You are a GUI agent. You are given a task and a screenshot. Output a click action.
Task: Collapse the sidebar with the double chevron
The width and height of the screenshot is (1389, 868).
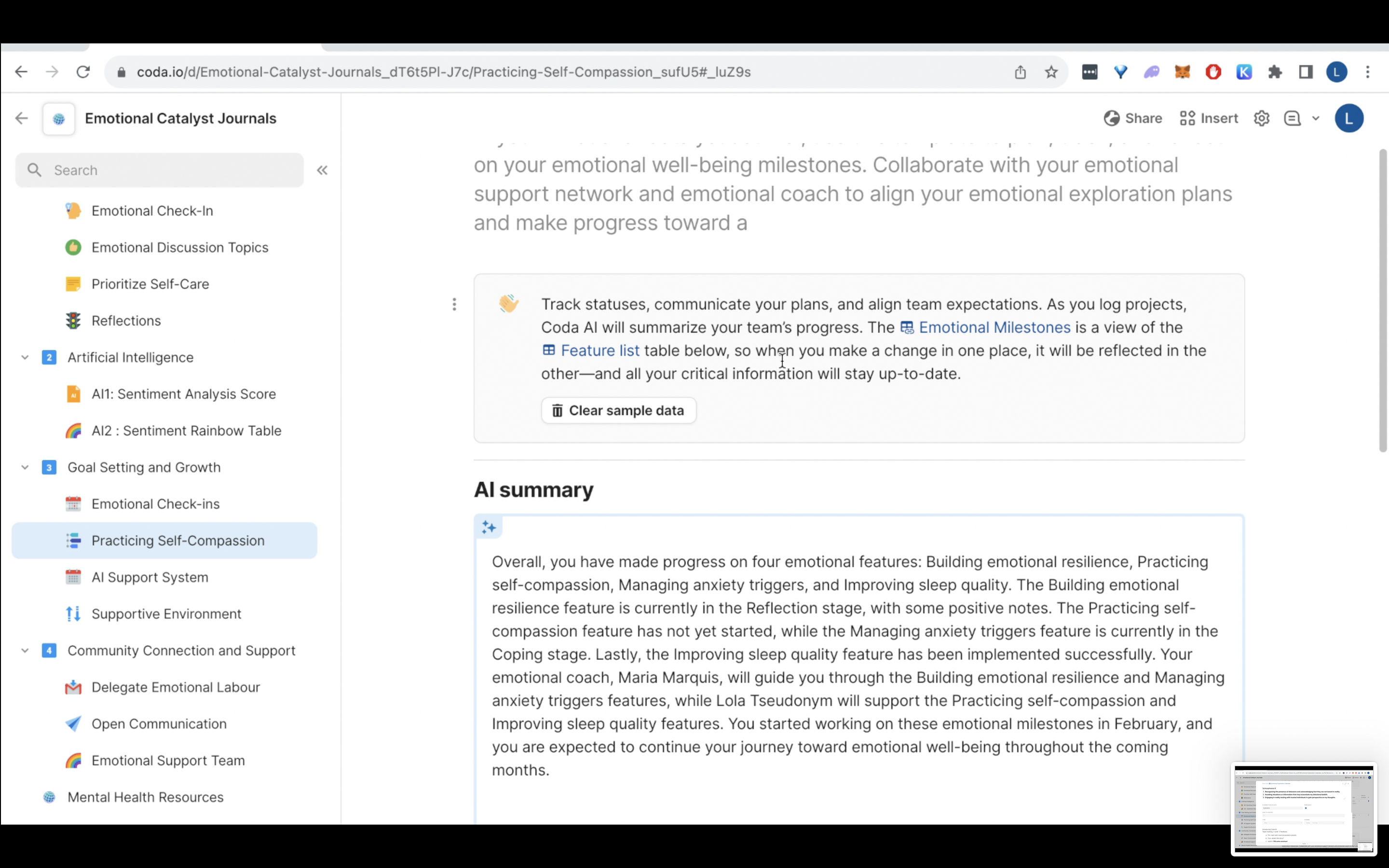click(x=322, y=170)
